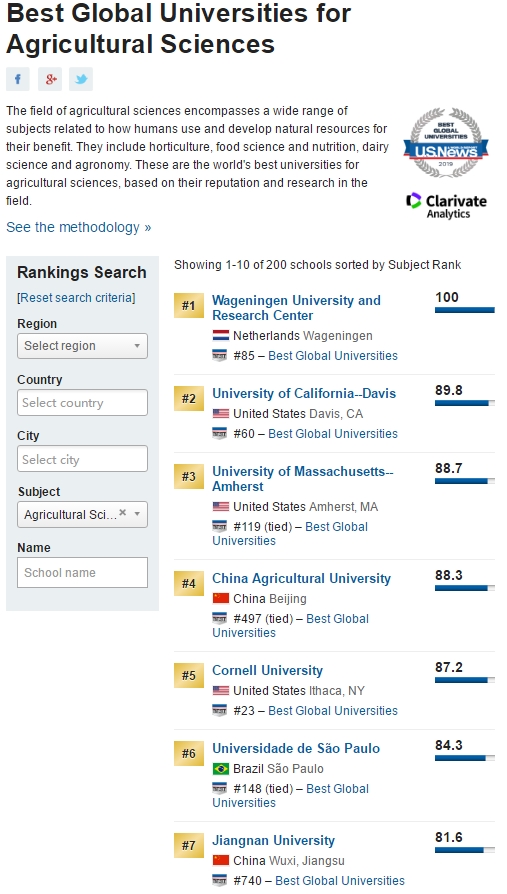Click the Brazil flag beside São Paulo

(x=221, y=769)
